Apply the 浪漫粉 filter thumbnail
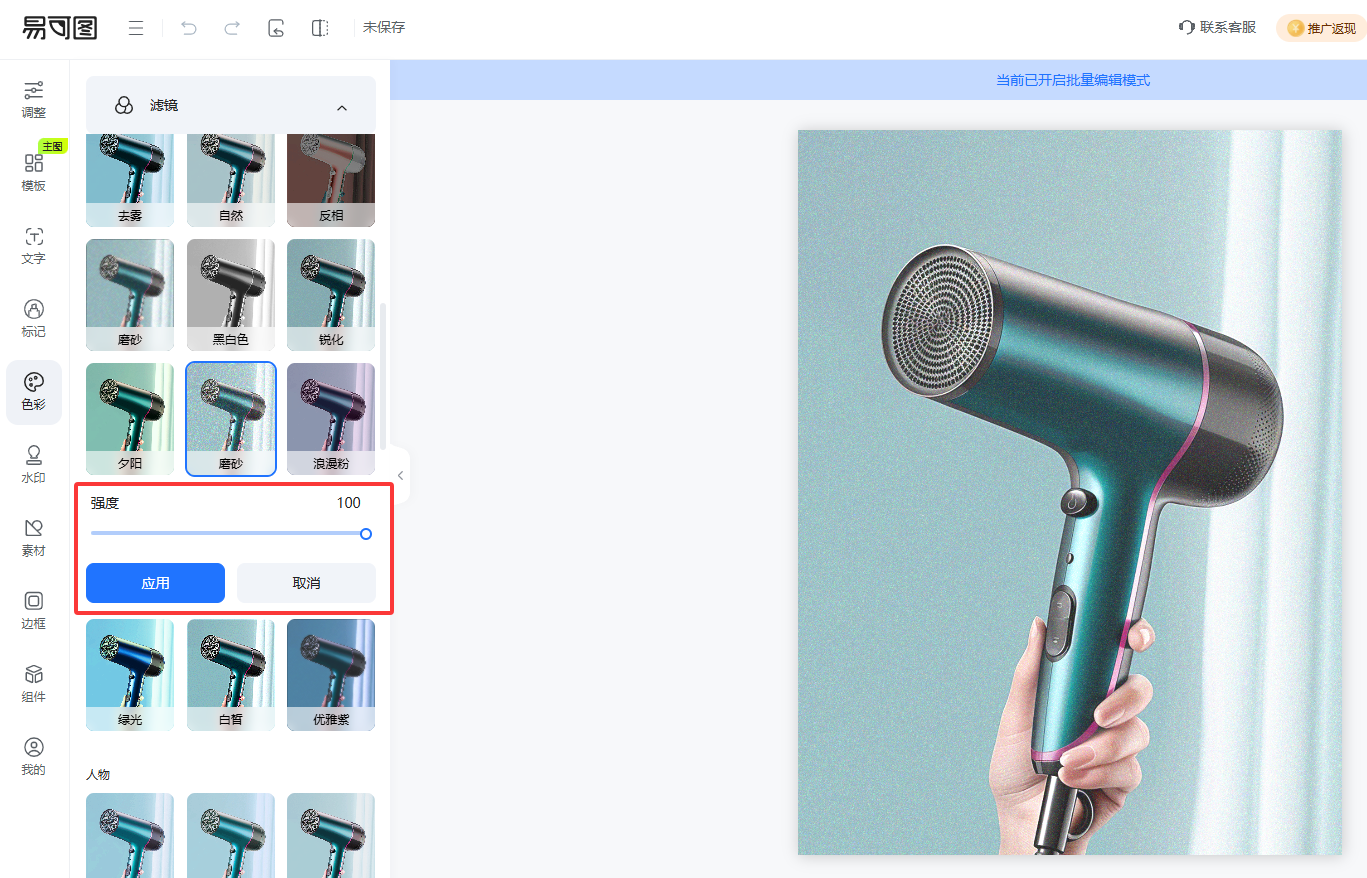 [331, 419]
